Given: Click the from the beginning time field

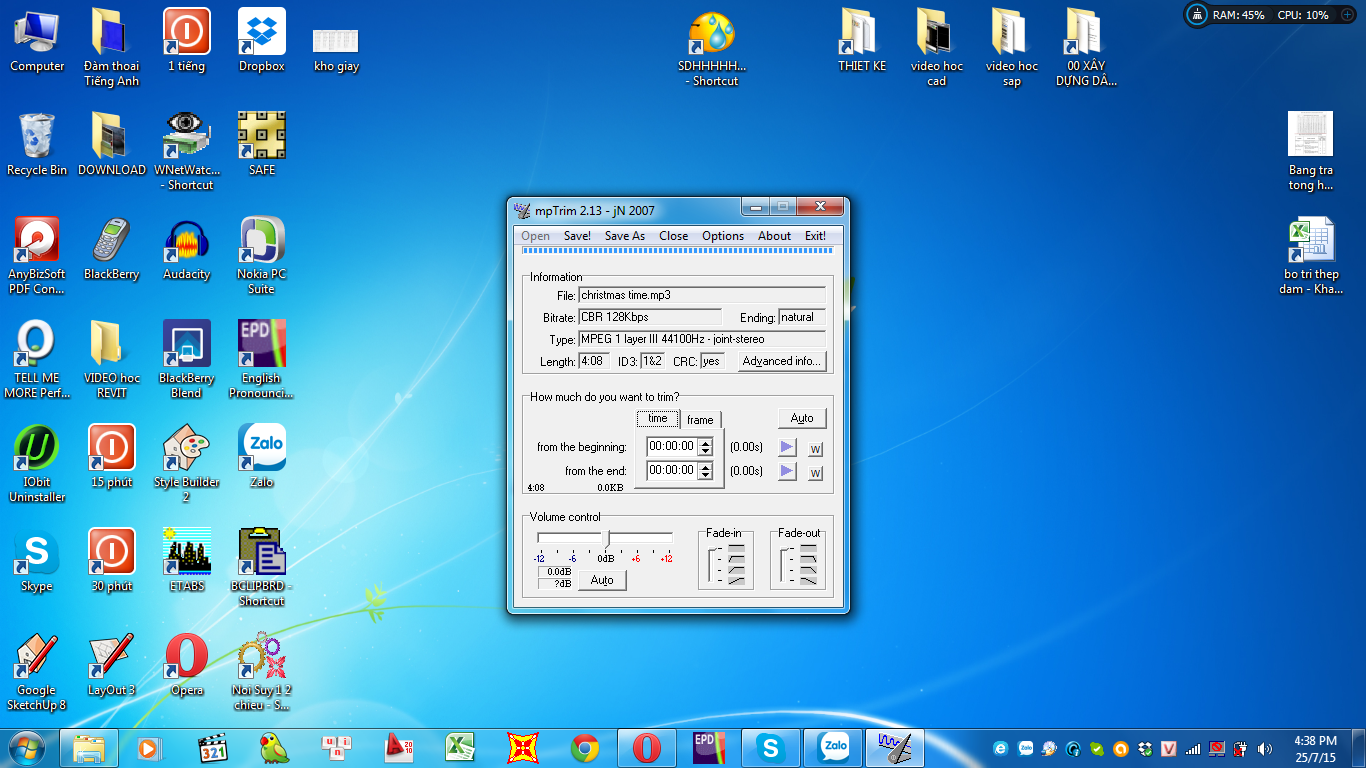Looking at the screenshot, I should point(671,447).
